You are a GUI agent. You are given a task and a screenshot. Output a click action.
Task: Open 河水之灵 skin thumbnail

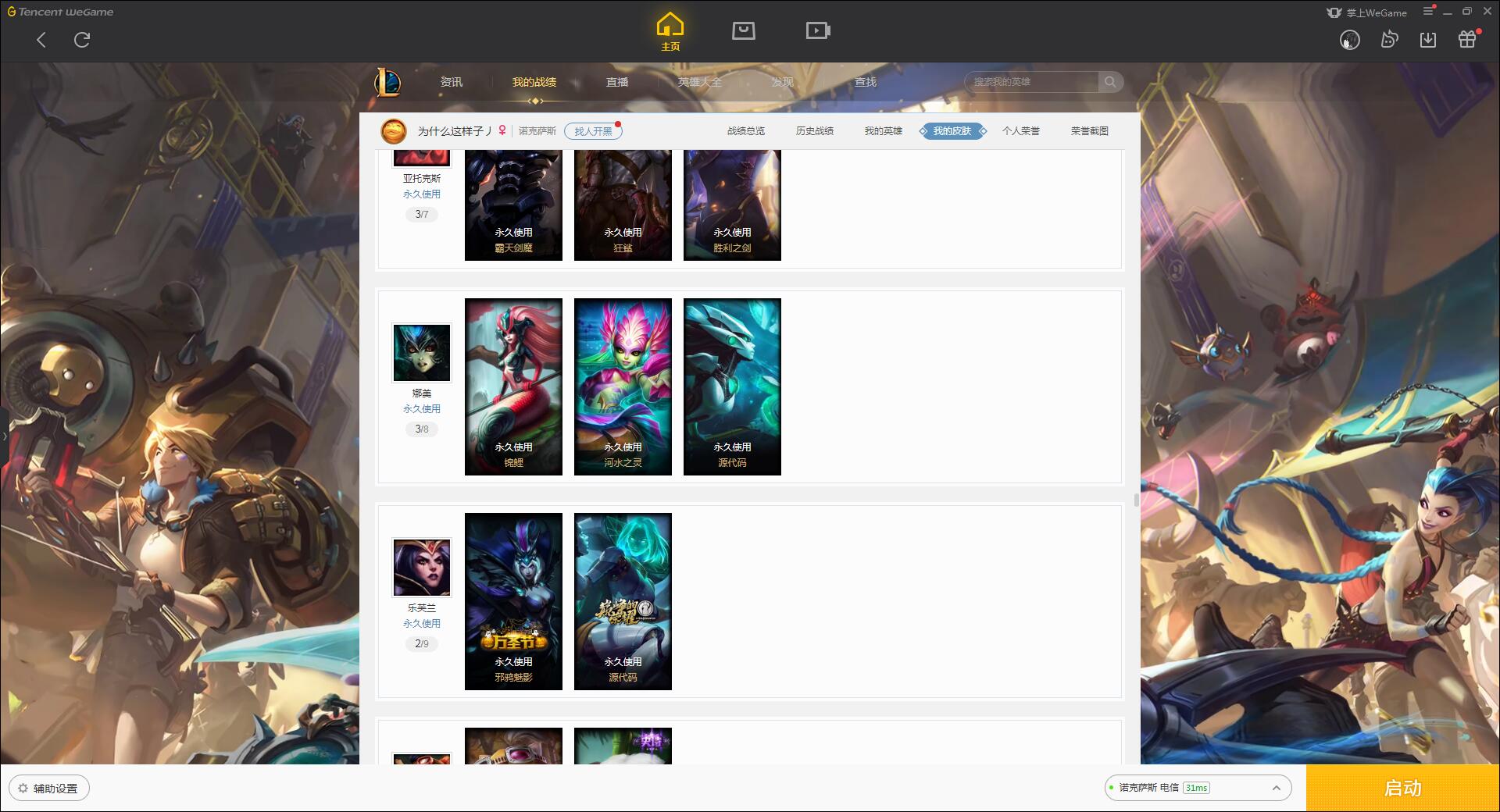point(623,386)
